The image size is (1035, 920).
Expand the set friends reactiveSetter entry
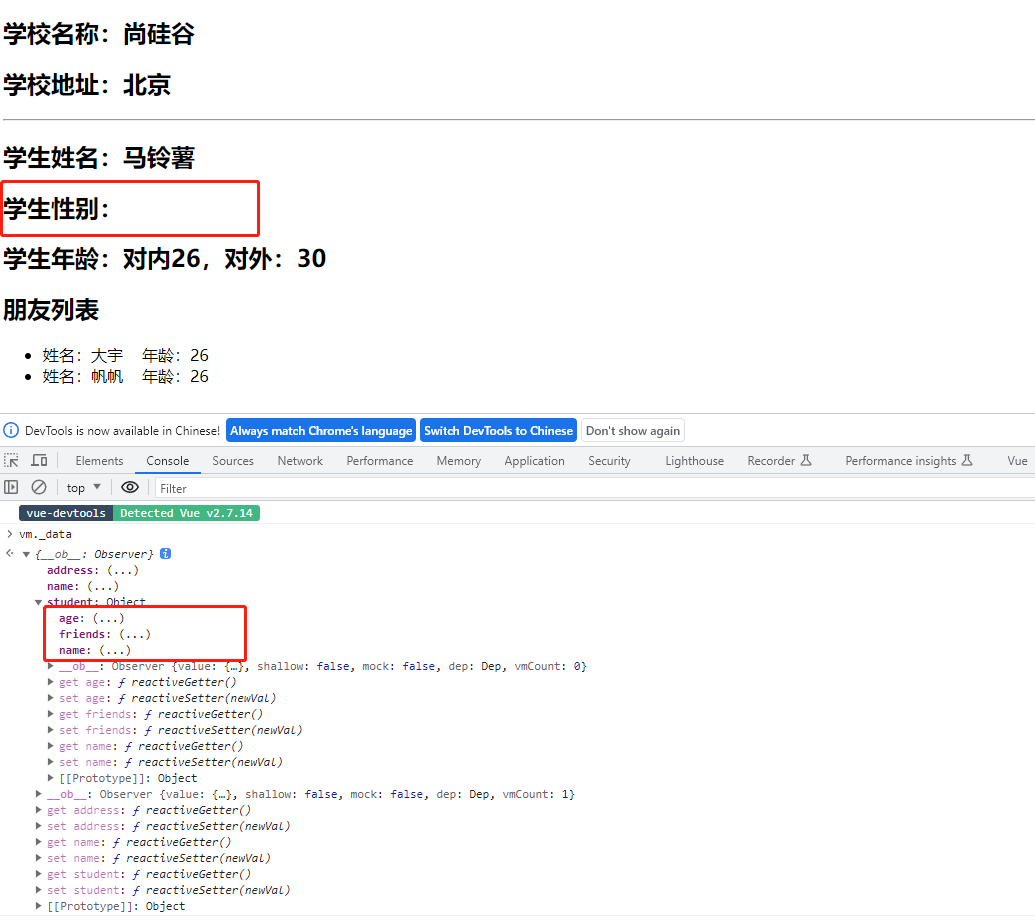tap(51, 730)
